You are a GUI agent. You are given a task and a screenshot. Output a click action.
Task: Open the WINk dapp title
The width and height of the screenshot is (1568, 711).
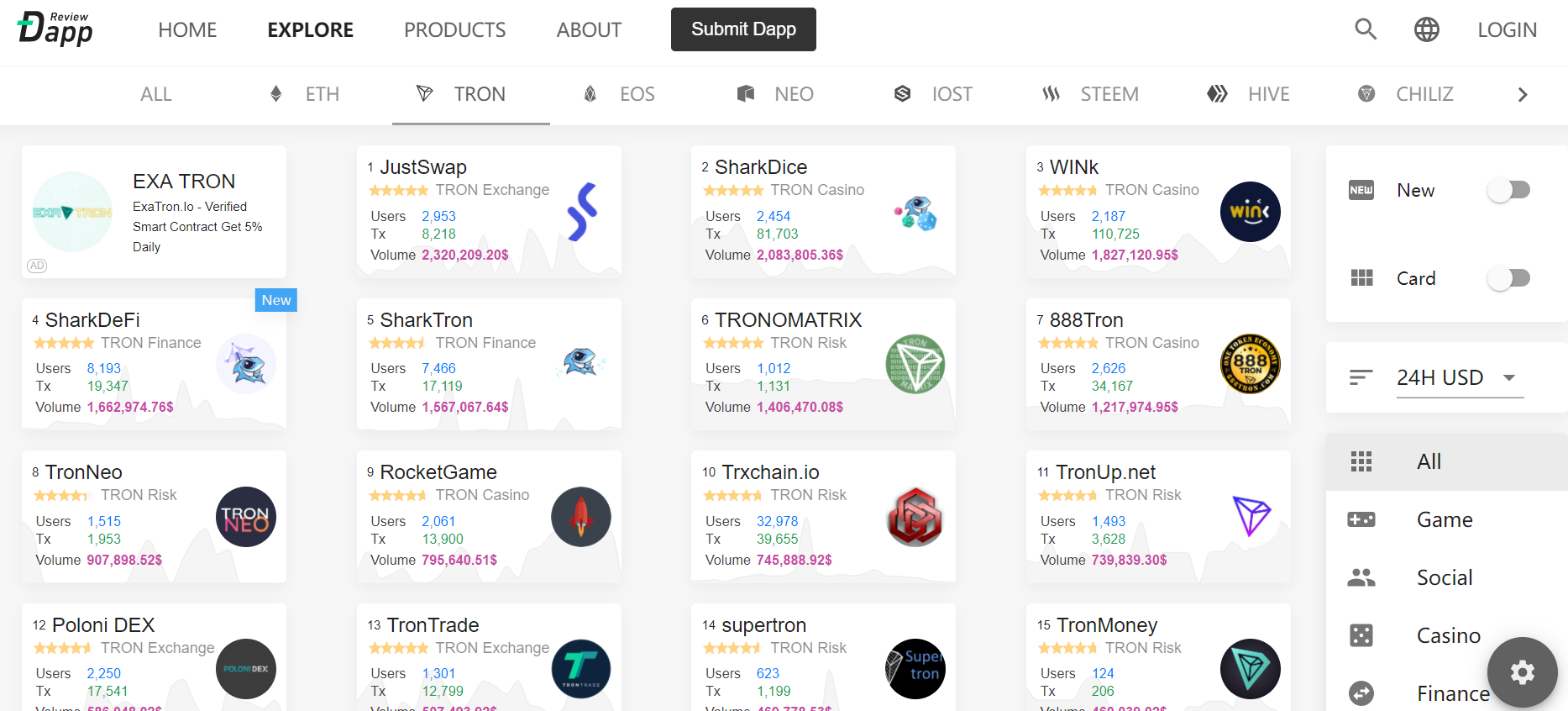[1074, 167]
